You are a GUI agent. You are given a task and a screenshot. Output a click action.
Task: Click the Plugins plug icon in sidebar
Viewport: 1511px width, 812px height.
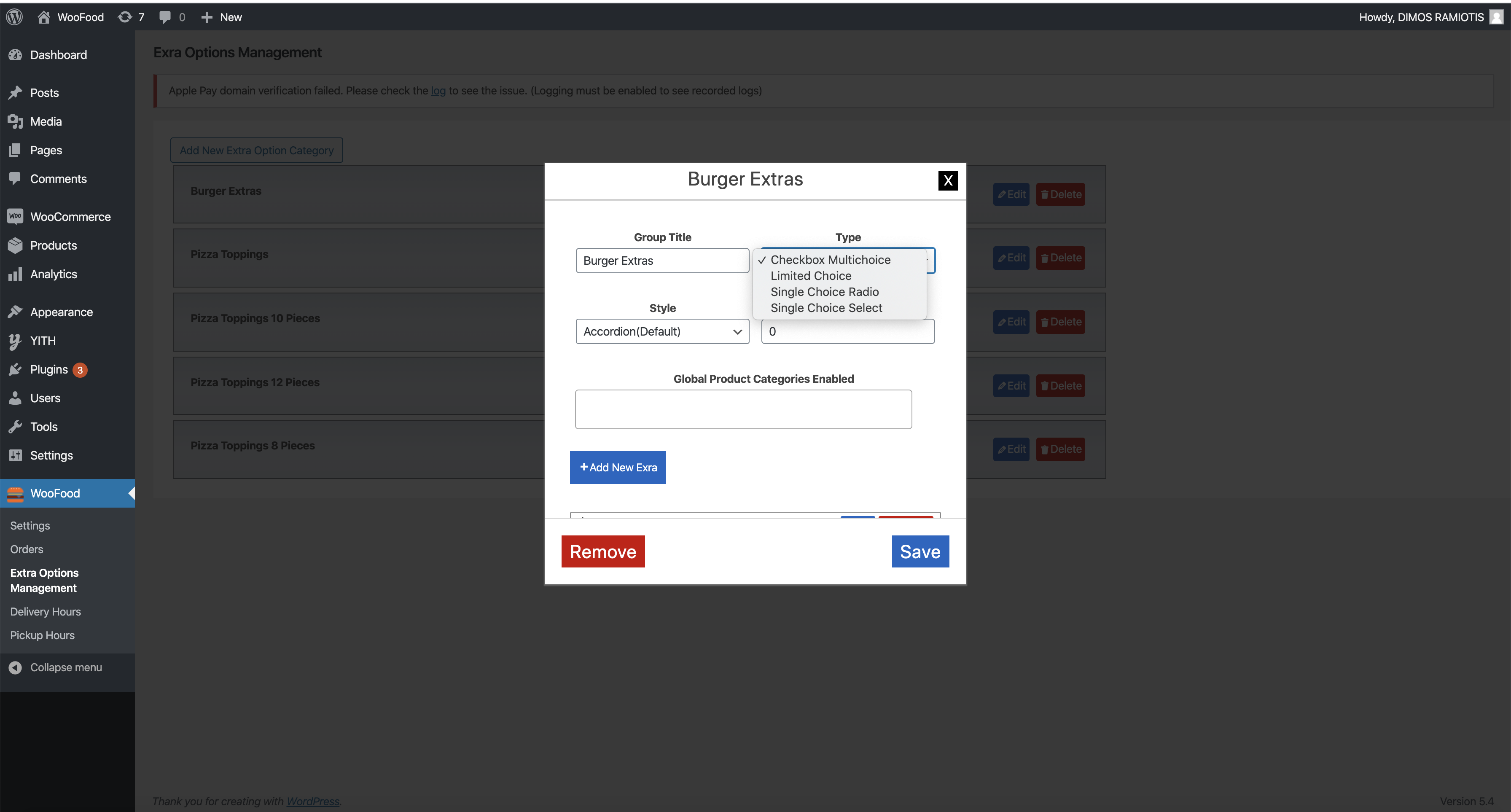coord(15,370)
